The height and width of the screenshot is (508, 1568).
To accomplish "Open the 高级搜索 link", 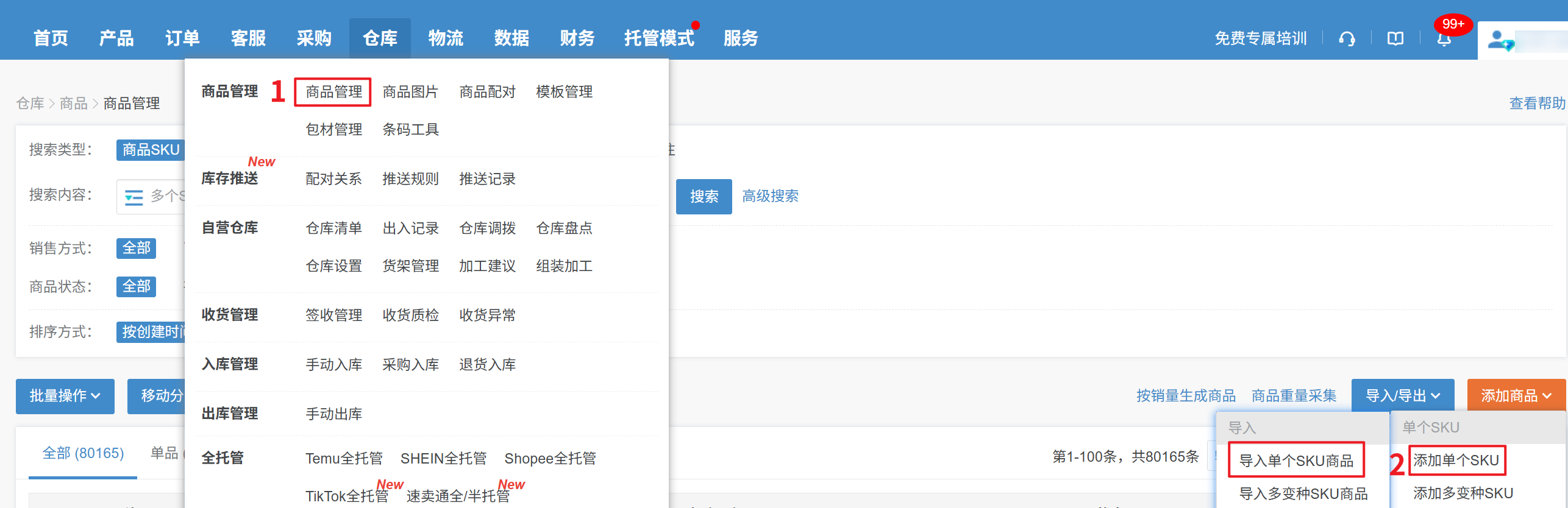I will click(x=770, y=196).
